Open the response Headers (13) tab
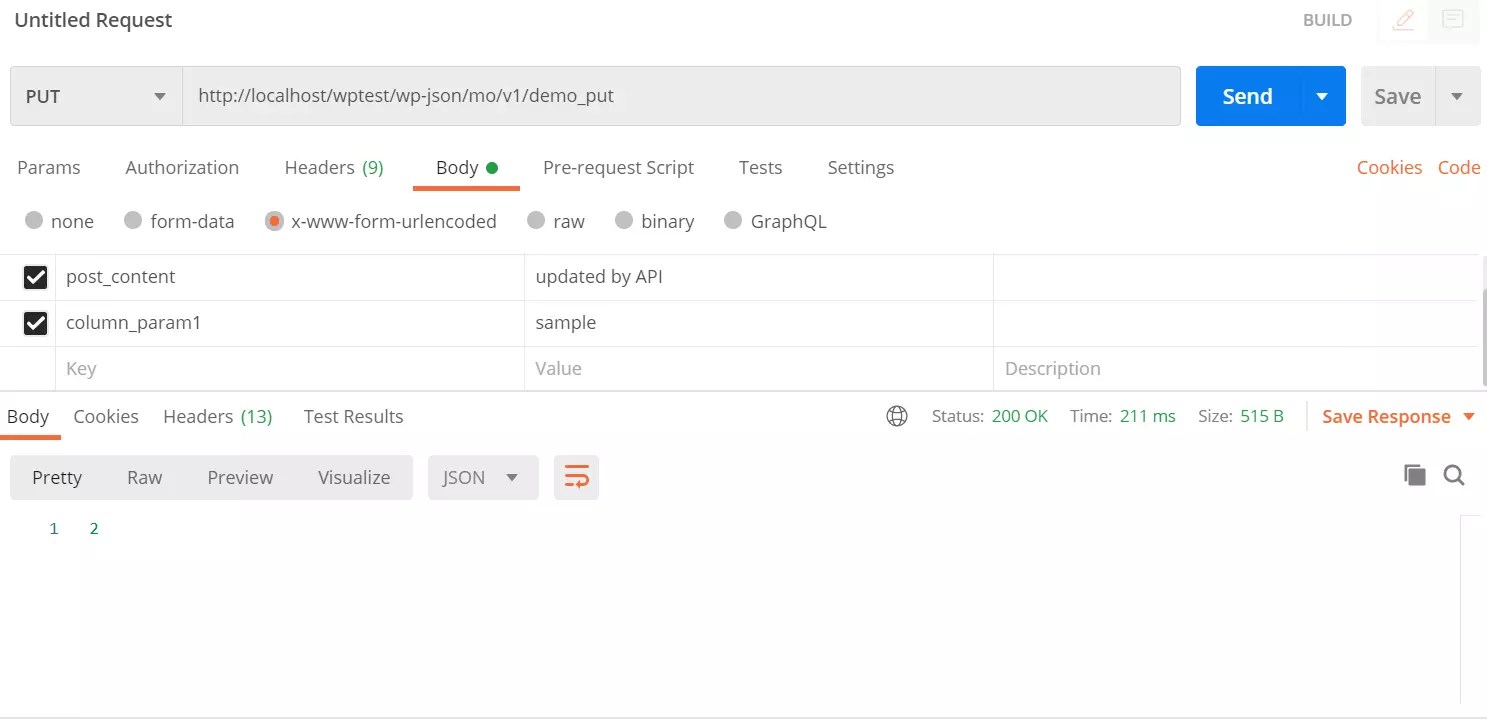1487x721 pixels. pos(217,416)
